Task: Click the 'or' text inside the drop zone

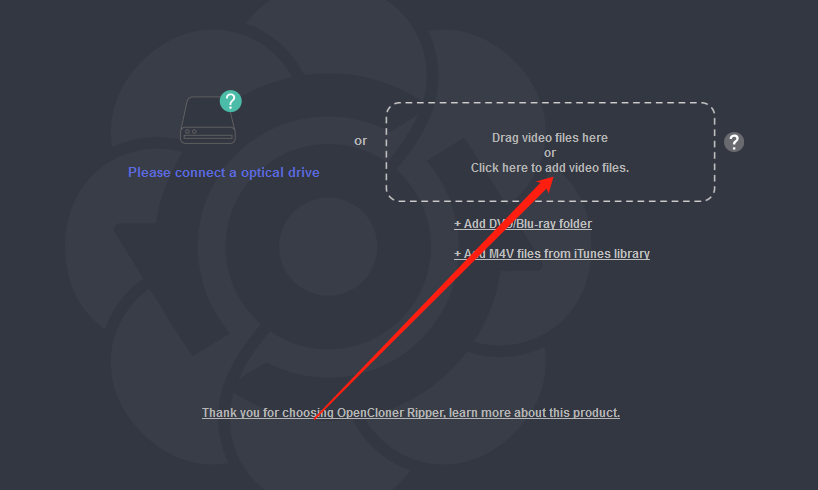Action: (x=550, y=153)
